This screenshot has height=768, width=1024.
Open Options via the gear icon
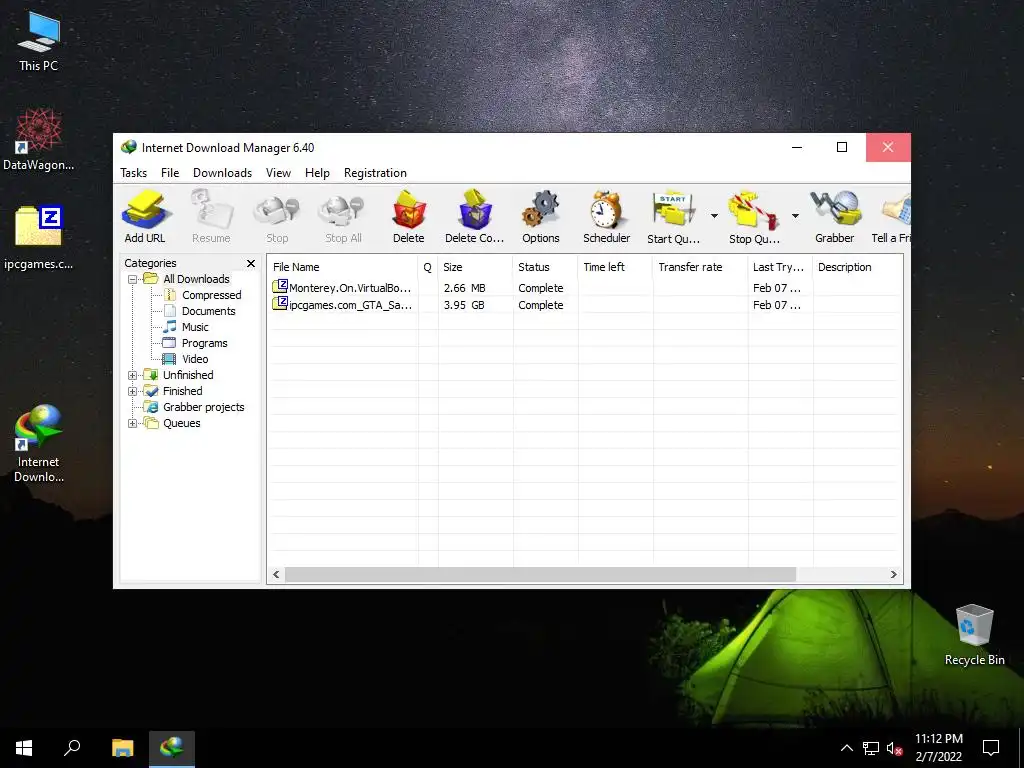click(x=541, y=217)
